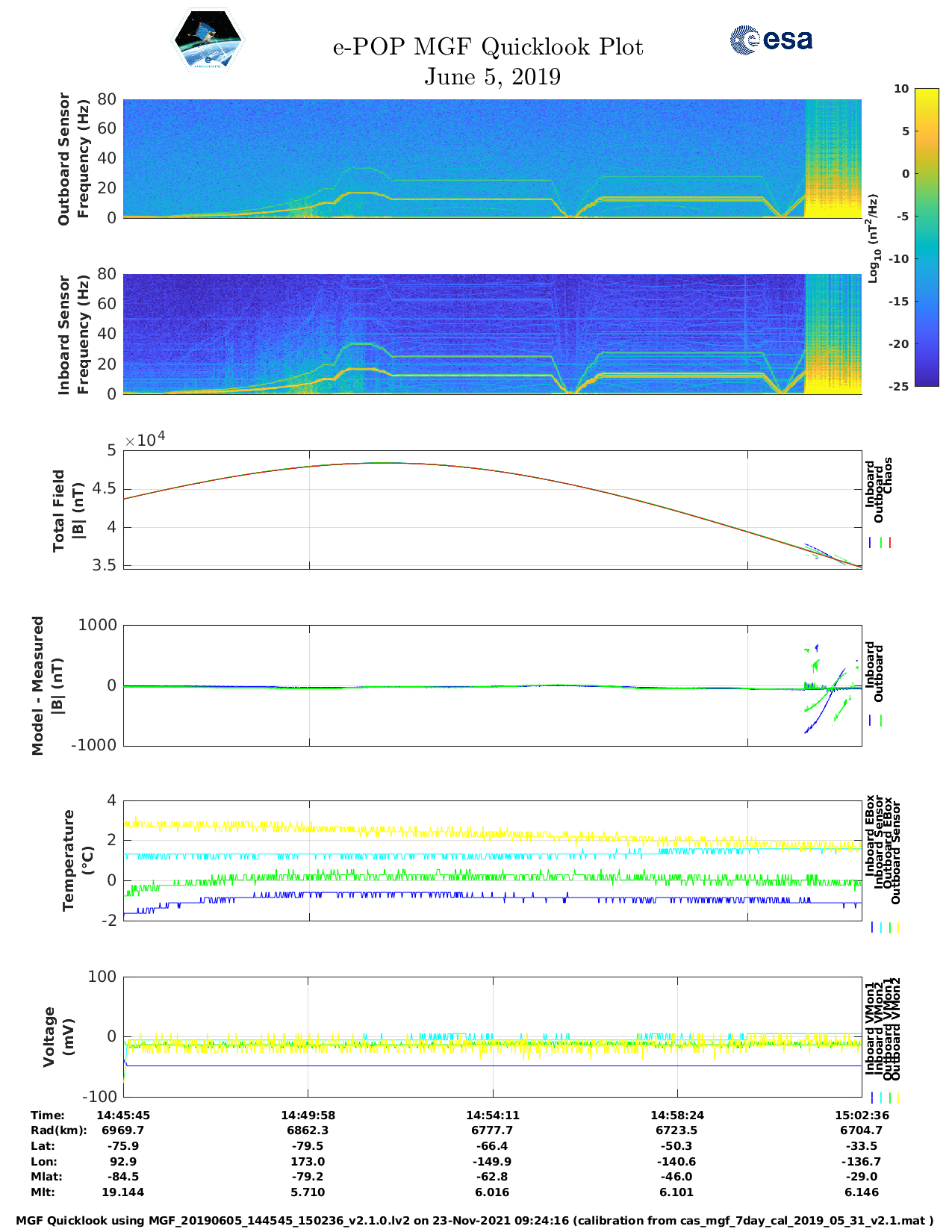The width and height of the screenshot is (952, 1232).
Task: Click the Voltage plot area
Action: pos(492,1036)
